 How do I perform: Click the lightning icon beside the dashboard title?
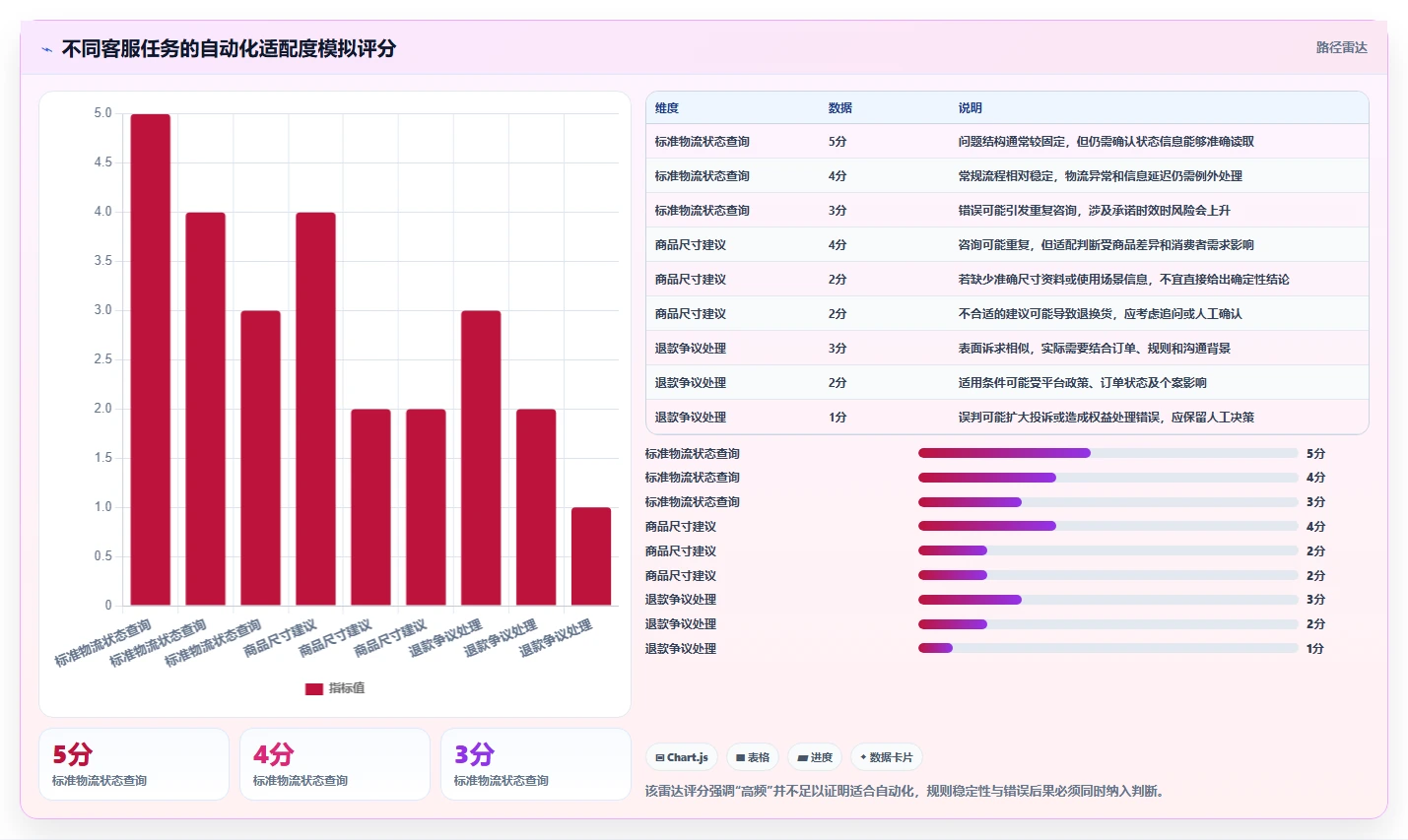click(x=46, y=49)
